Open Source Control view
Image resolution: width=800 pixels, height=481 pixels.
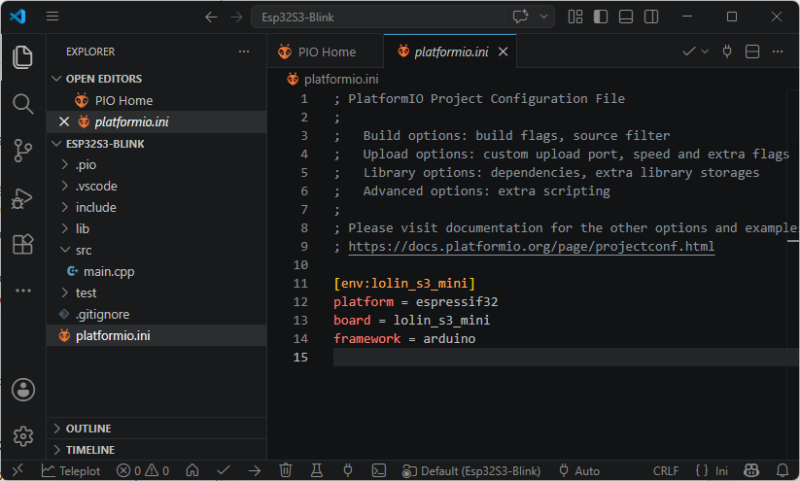(x=23, y=151)
